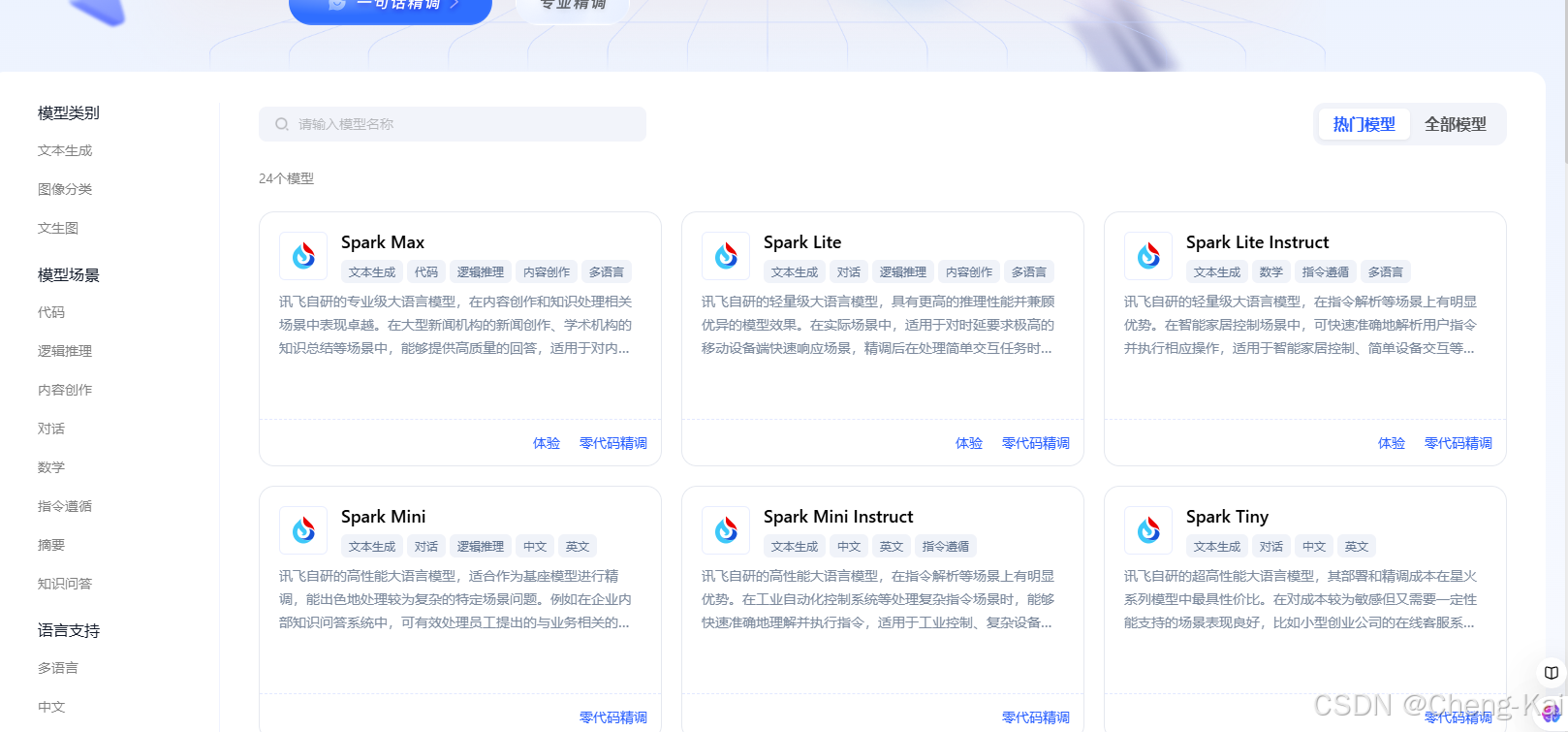The image size is (1568, 732).
Task: Click the Spark Tiny model logo icon
Action: coord(1148,530)
